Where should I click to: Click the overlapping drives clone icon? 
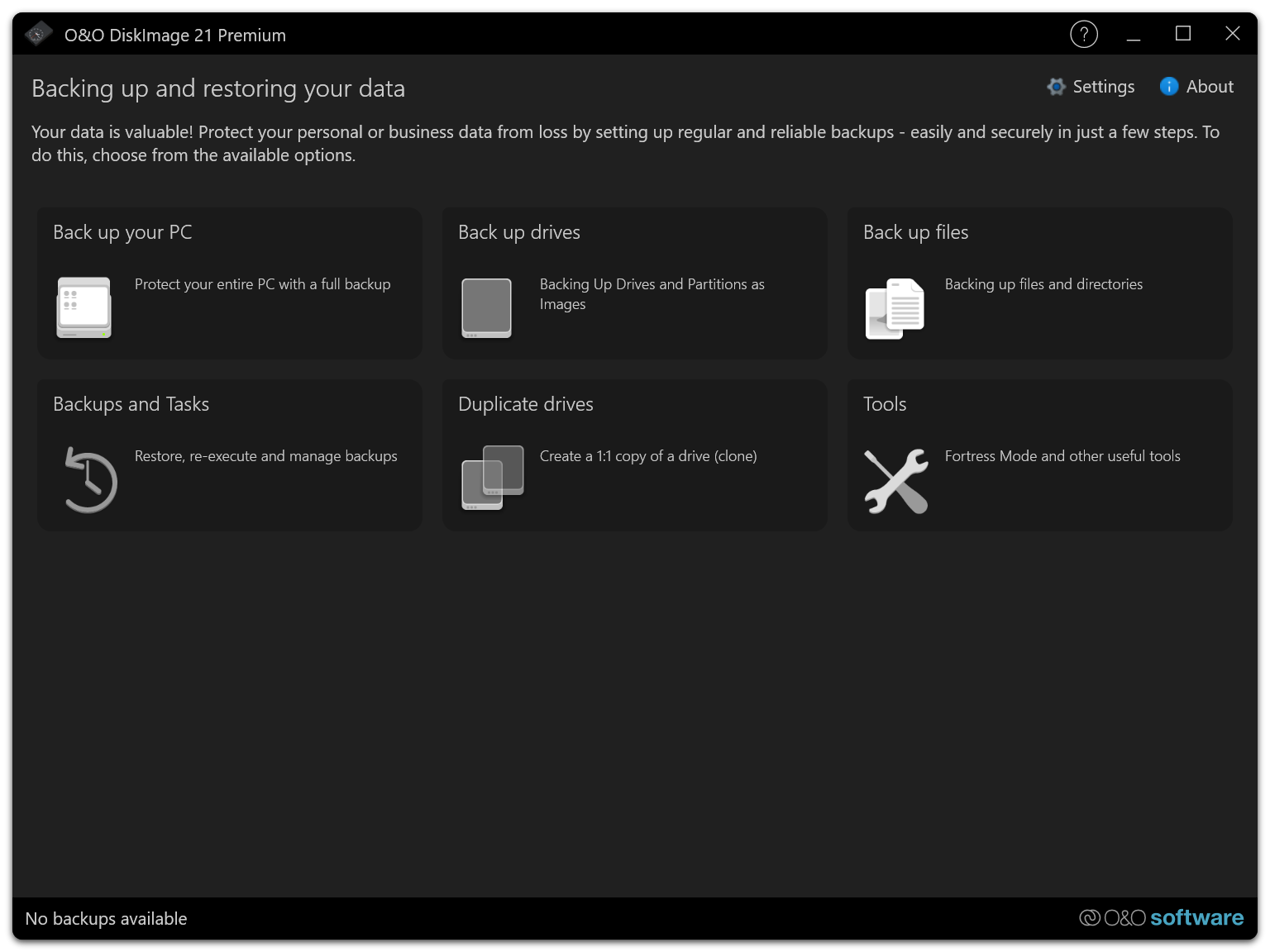pos(493,478)
